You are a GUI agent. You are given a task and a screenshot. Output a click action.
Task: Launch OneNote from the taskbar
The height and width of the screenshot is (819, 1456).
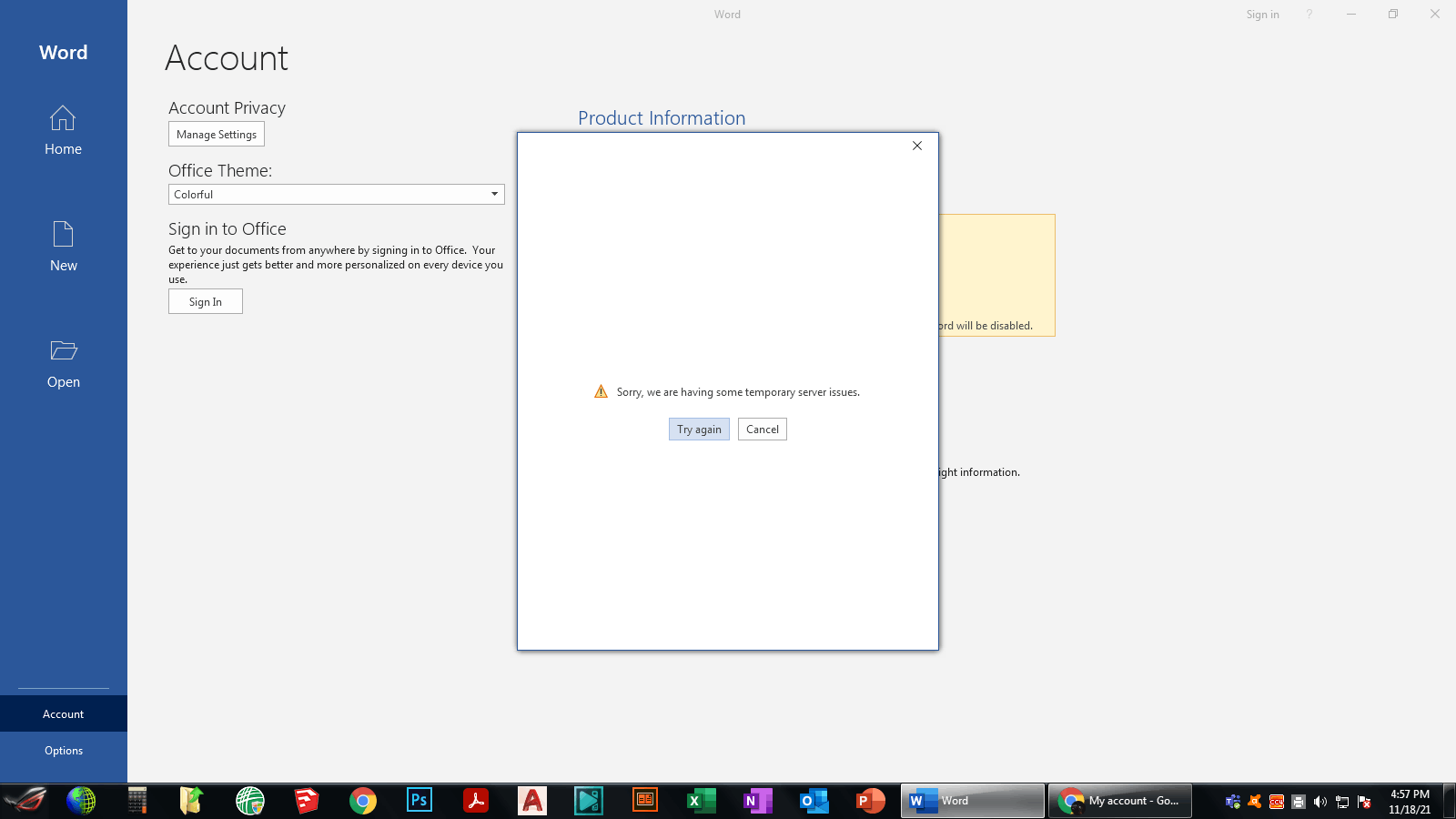[x=758, y=801]
